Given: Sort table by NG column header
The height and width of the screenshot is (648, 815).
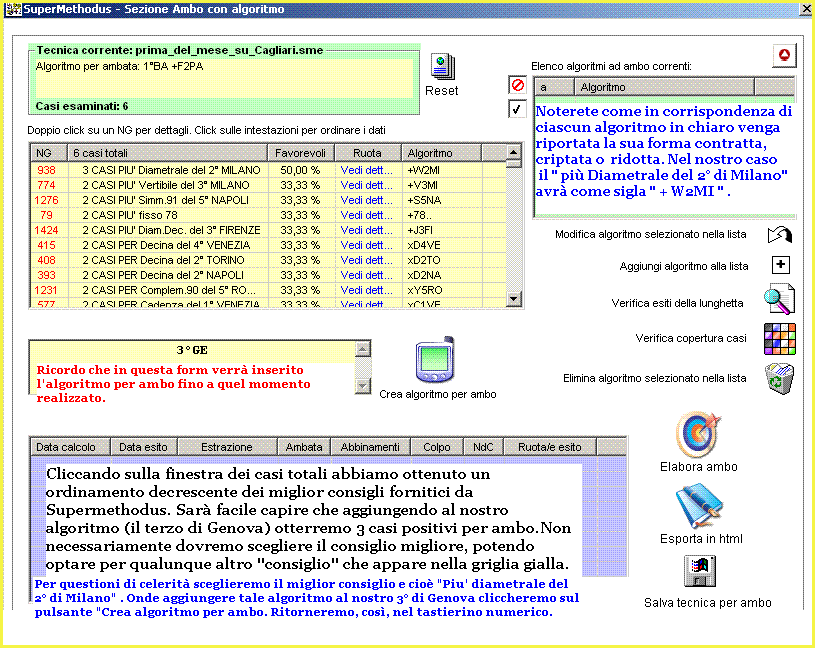Looking at the screenshot, I should (x=49, y=153).
